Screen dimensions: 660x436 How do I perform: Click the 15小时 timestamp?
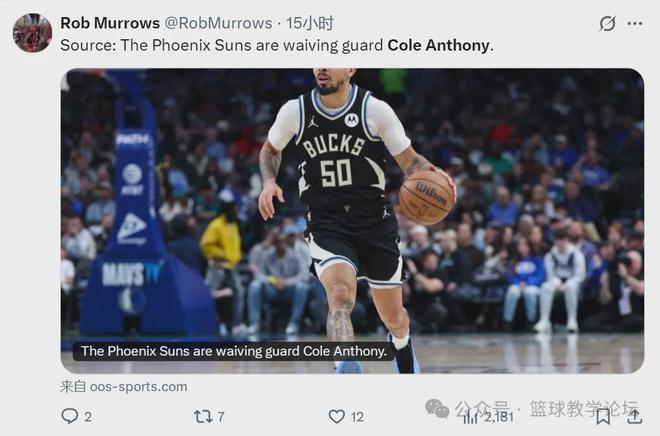[x=310, y=23]
